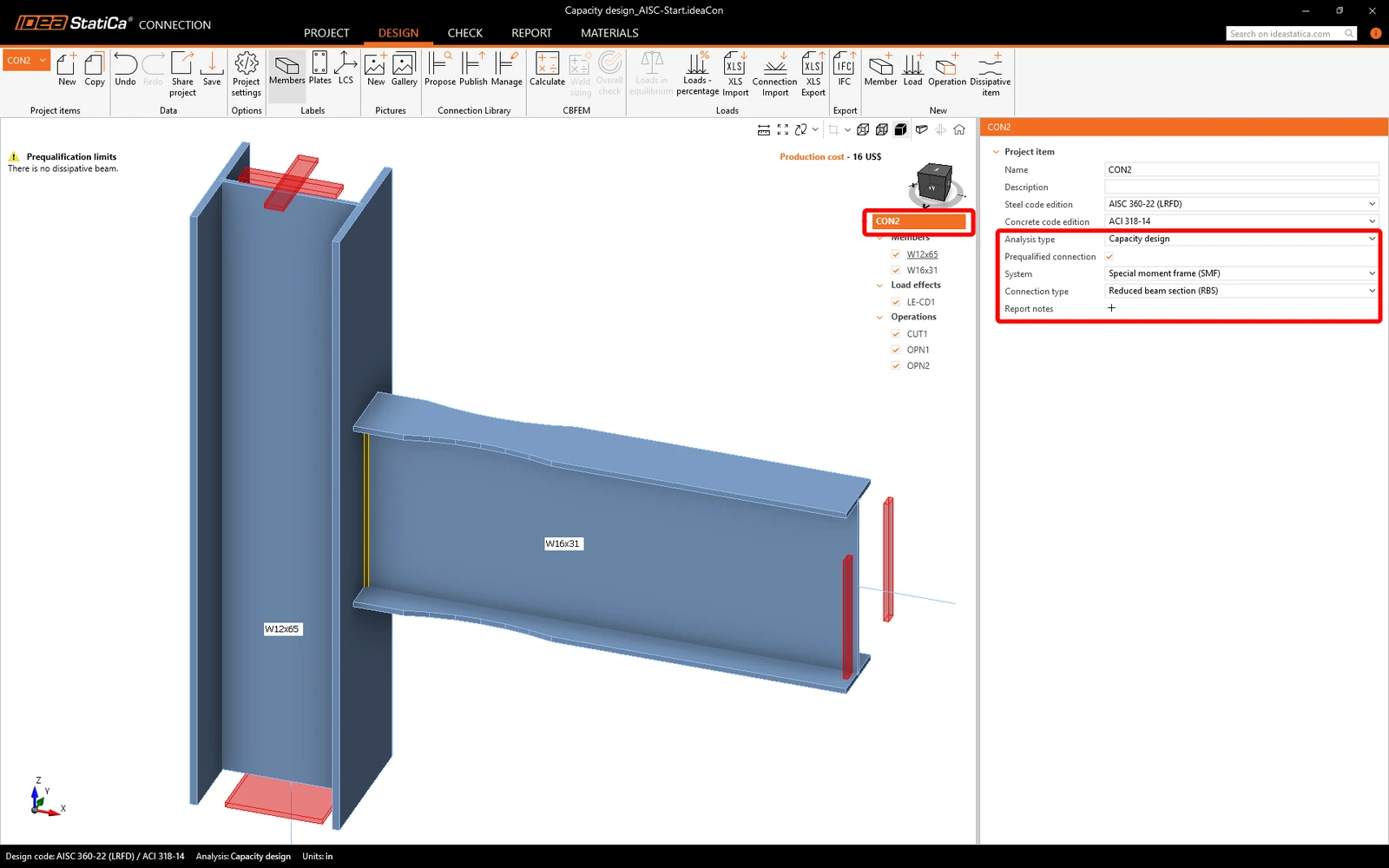Copy the current project item
This screenshot has width=1389, height=868.
click(95, 69)
